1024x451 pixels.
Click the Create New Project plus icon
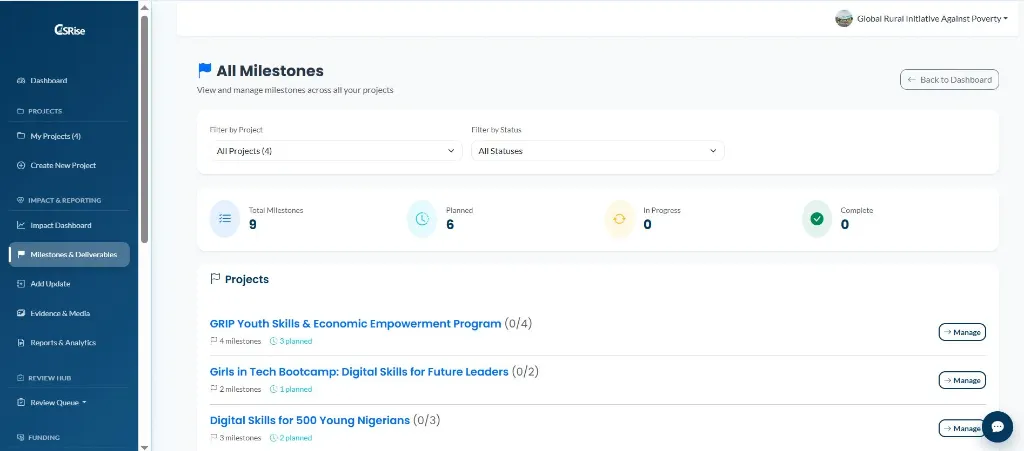[x=20, y=166]
